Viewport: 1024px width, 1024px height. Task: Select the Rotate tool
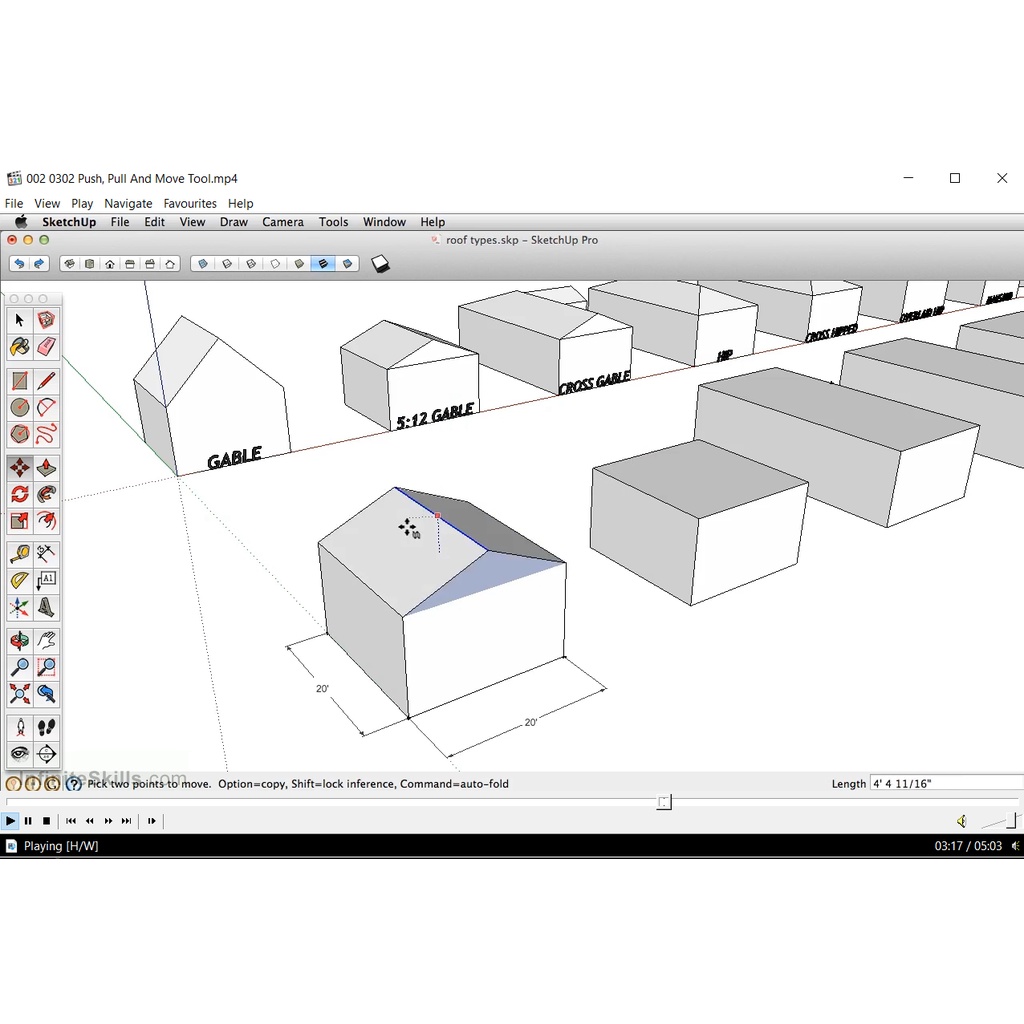pos(19,494)
